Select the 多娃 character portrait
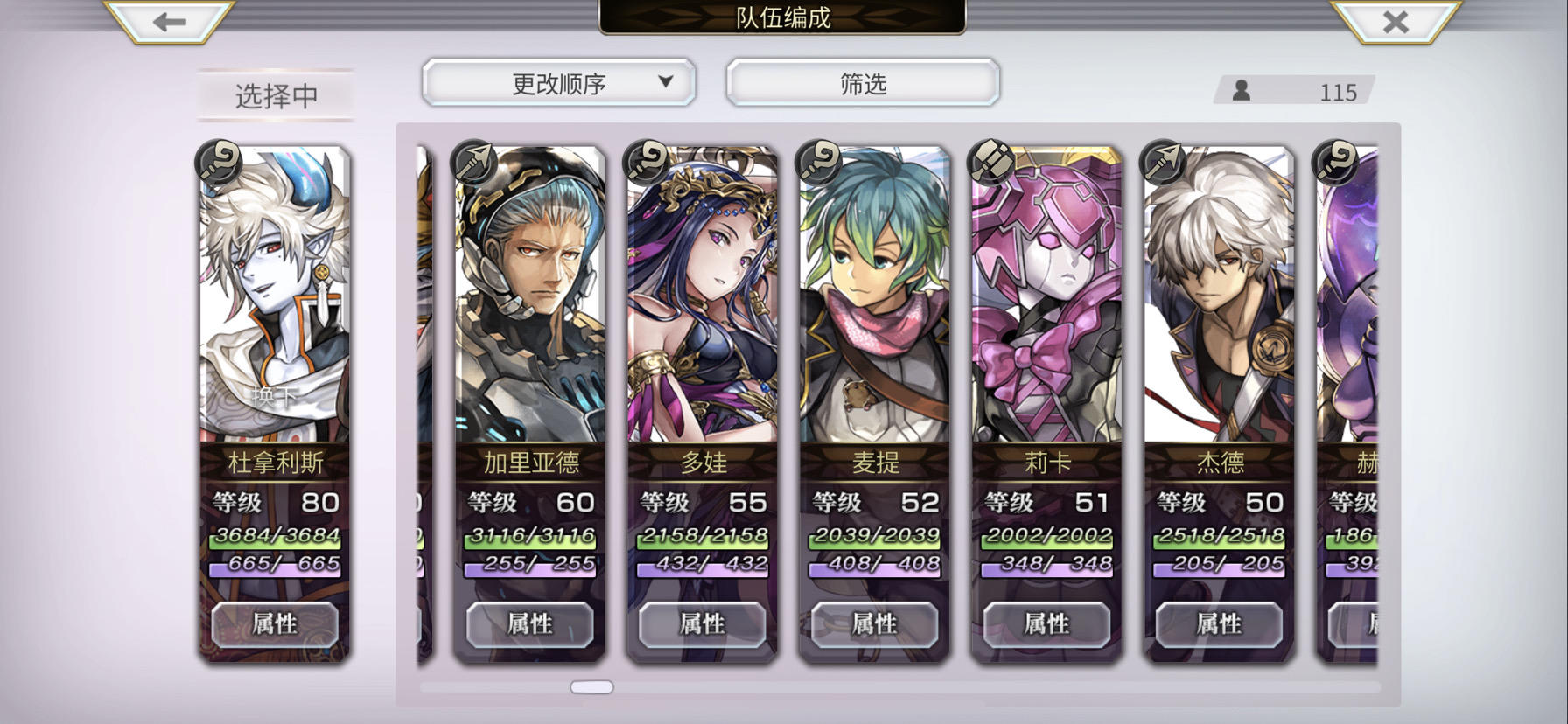This screenshot has width=1568, height=724. [703, 296]
